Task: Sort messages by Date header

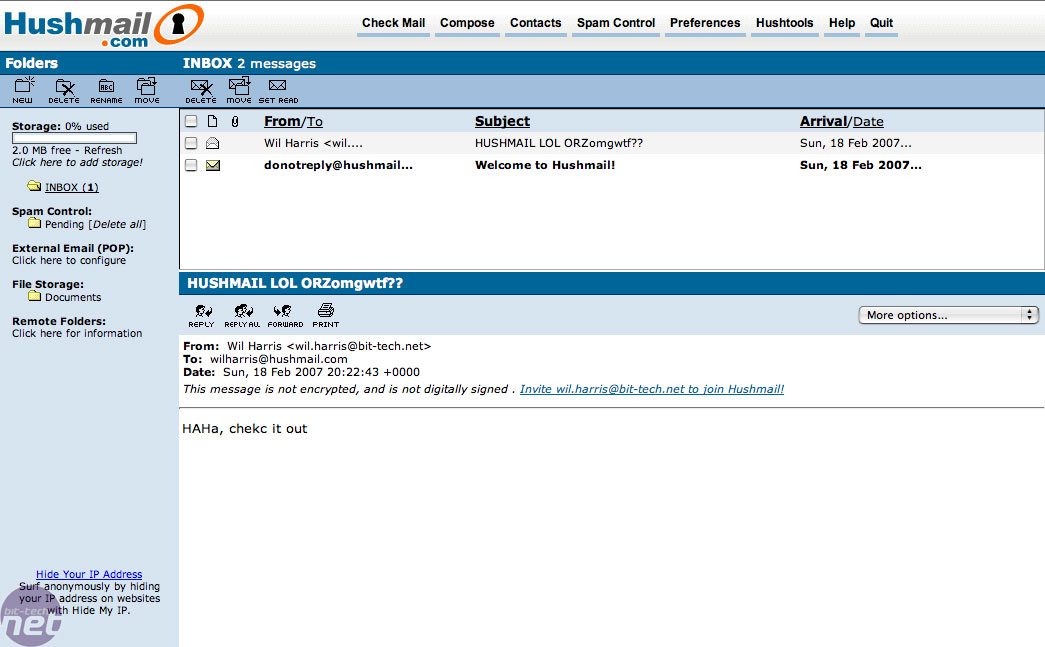Action: click(x=868, y=121)
